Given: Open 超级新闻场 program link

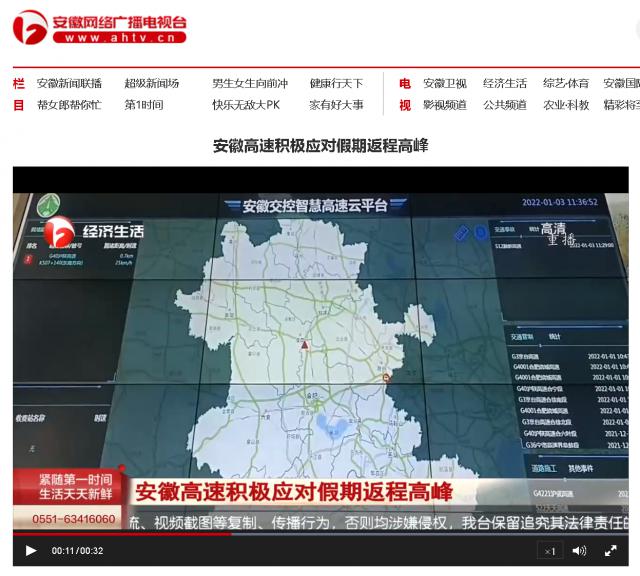Looking at the screenshot, I should coord(151,84).
